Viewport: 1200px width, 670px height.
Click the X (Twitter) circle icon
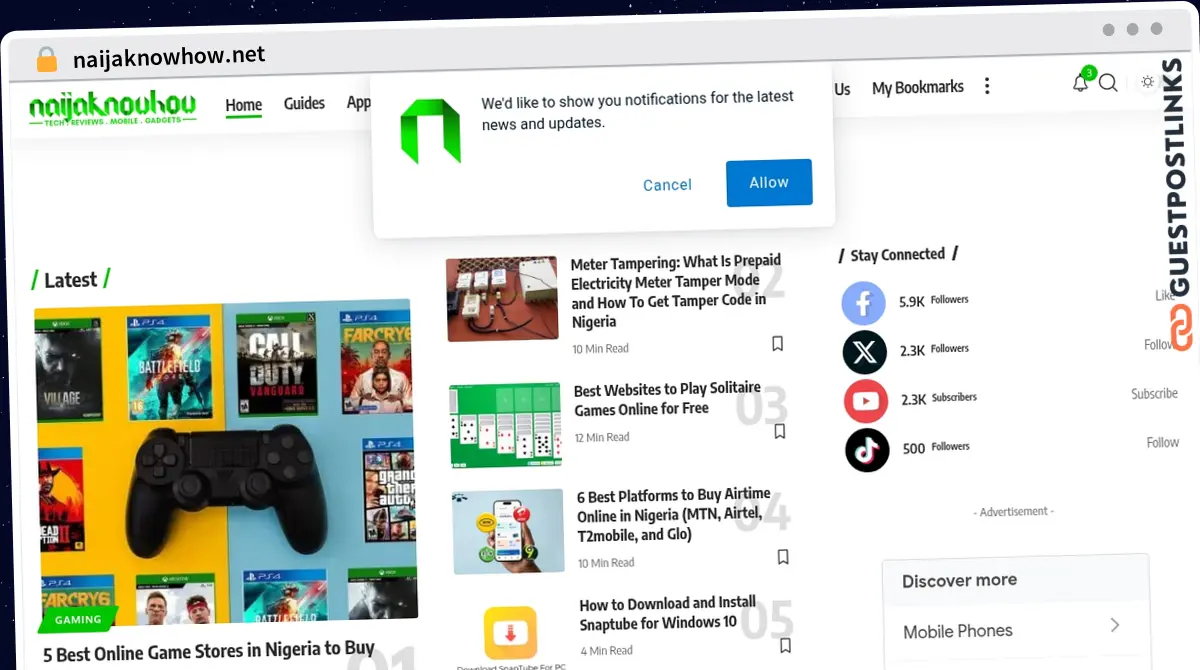pos(865,352)
